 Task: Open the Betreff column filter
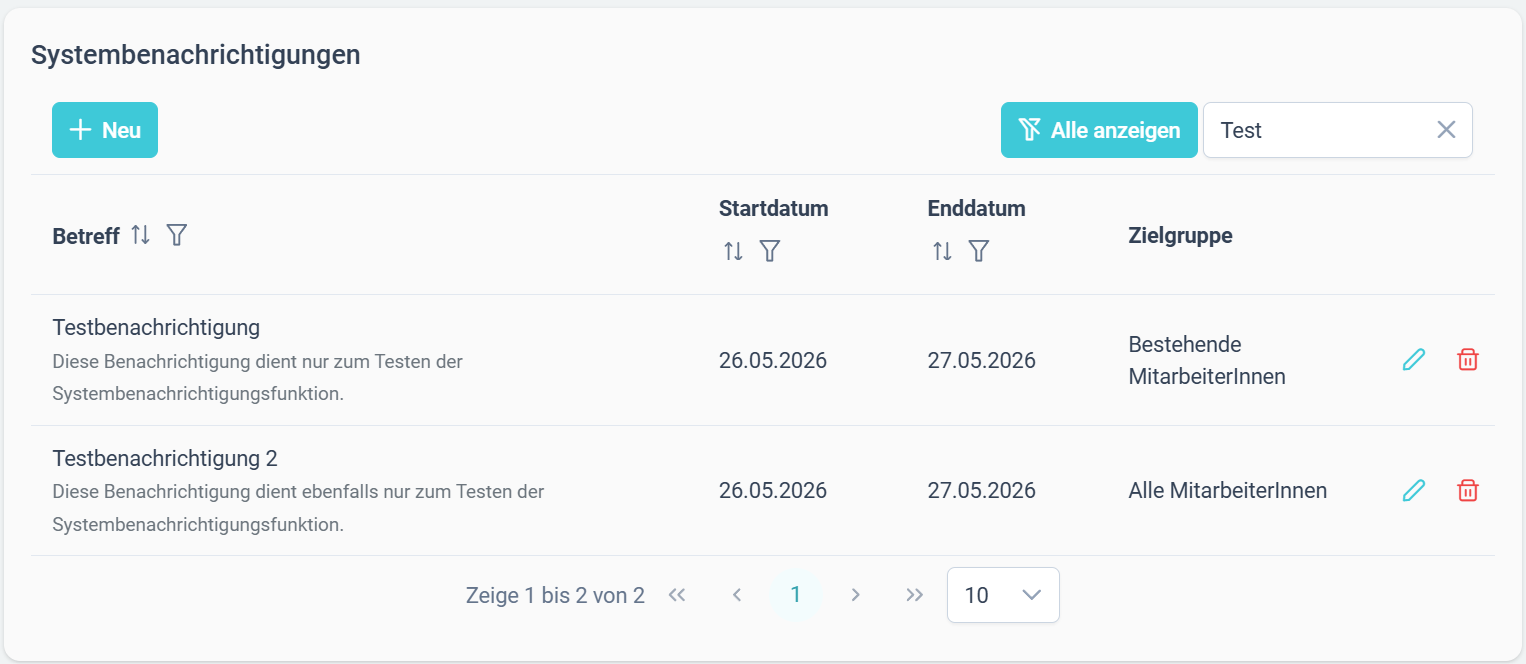tap(176, 236)
